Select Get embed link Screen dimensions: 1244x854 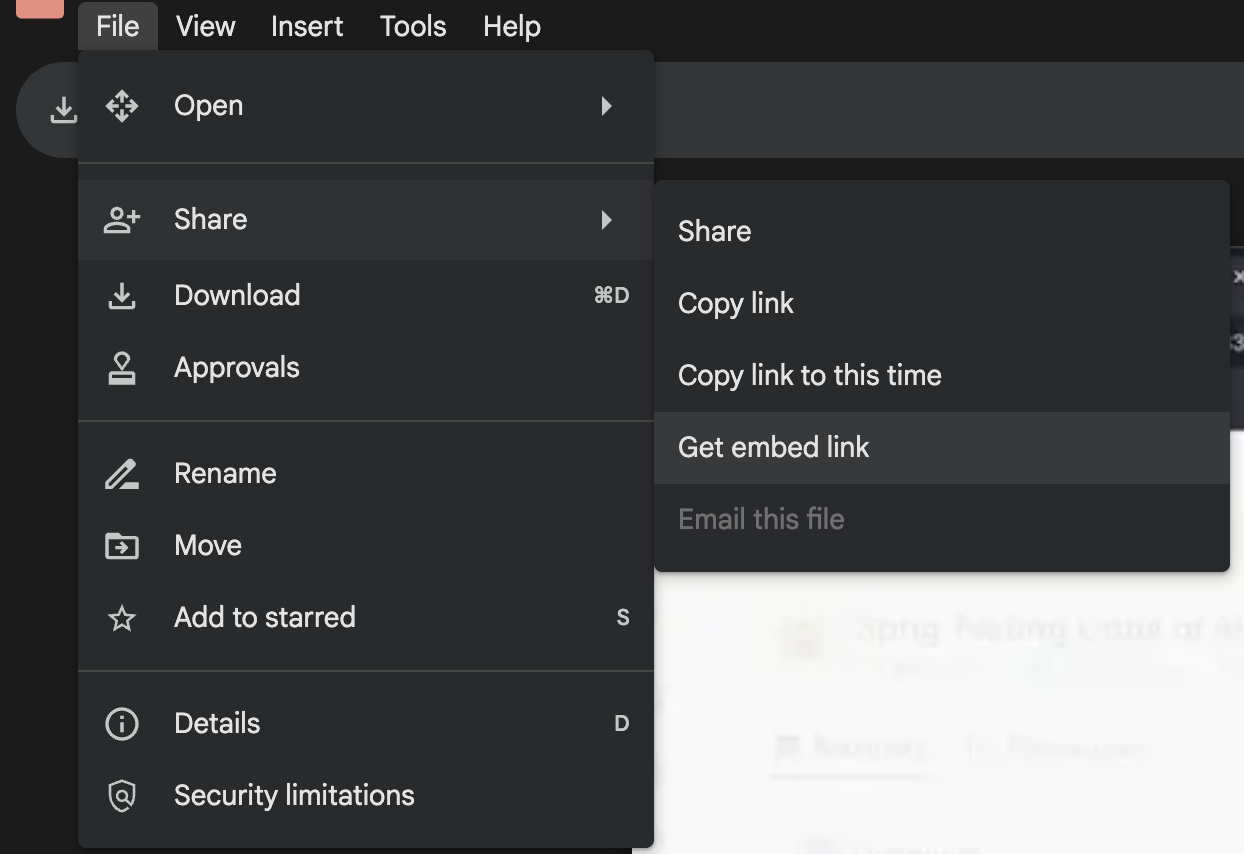942,448
